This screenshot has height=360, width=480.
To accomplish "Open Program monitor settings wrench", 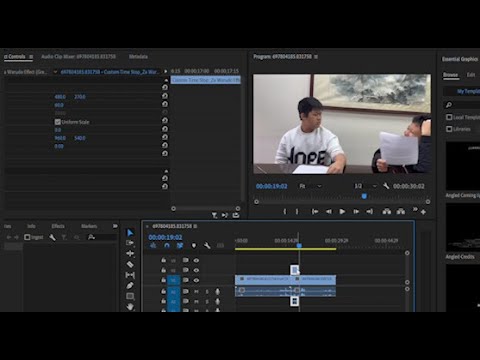I will click(386, 186).
